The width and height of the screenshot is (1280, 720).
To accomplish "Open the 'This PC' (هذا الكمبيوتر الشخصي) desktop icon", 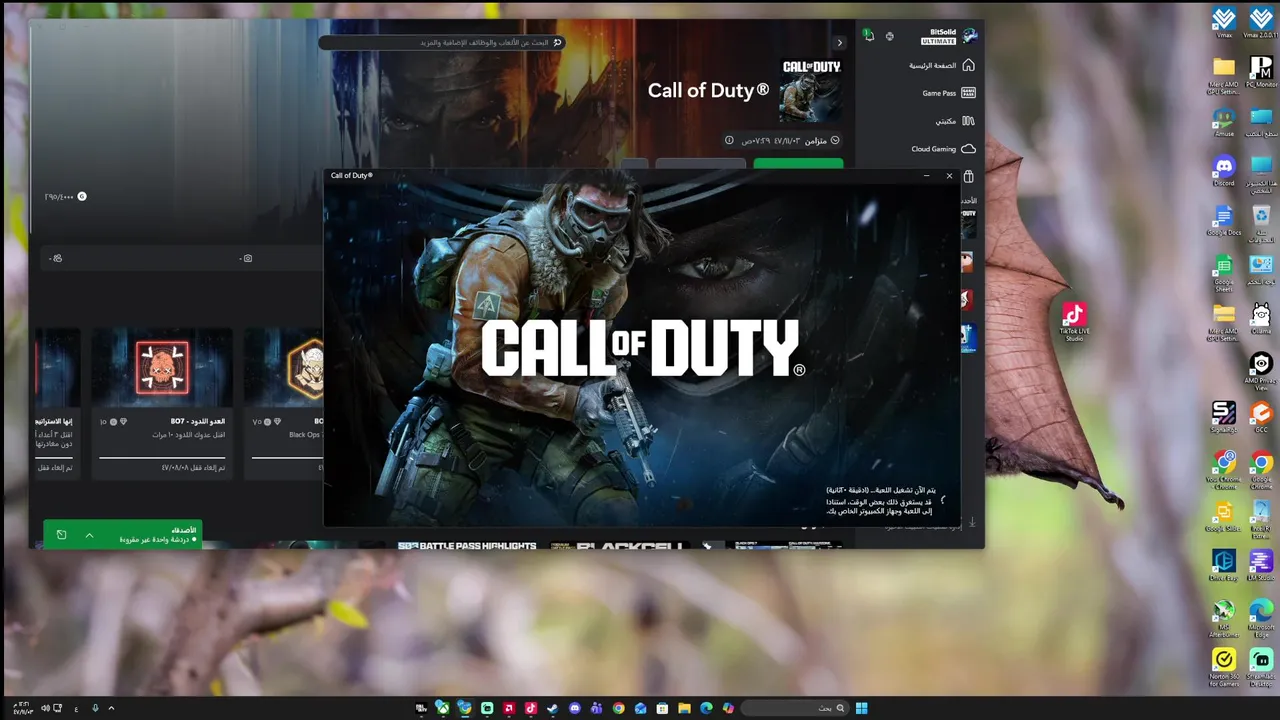I will (x=1262, y=173).
